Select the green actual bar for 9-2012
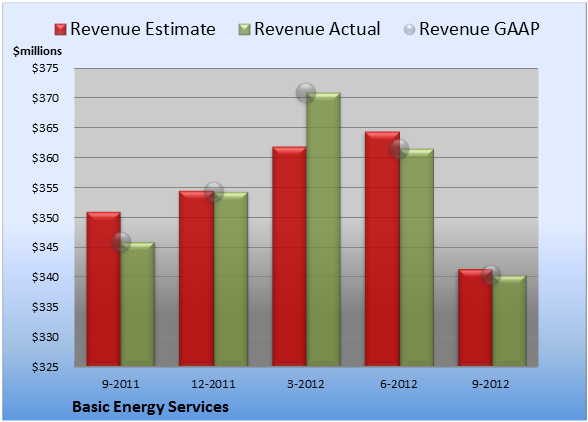The width and height of the screenshot is (588, 422). (509, 321)
